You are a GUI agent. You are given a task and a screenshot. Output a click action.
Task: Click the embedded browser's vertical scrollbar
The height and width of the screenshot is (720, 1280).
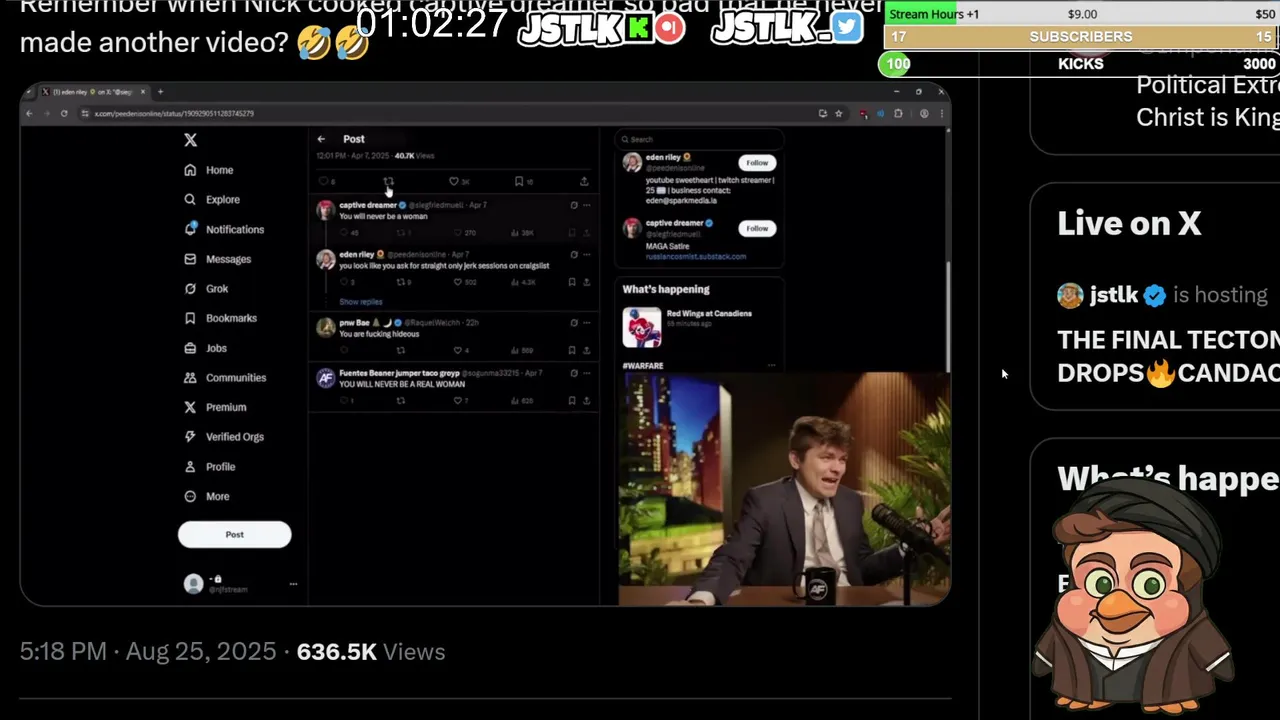[x=947, y=317]
